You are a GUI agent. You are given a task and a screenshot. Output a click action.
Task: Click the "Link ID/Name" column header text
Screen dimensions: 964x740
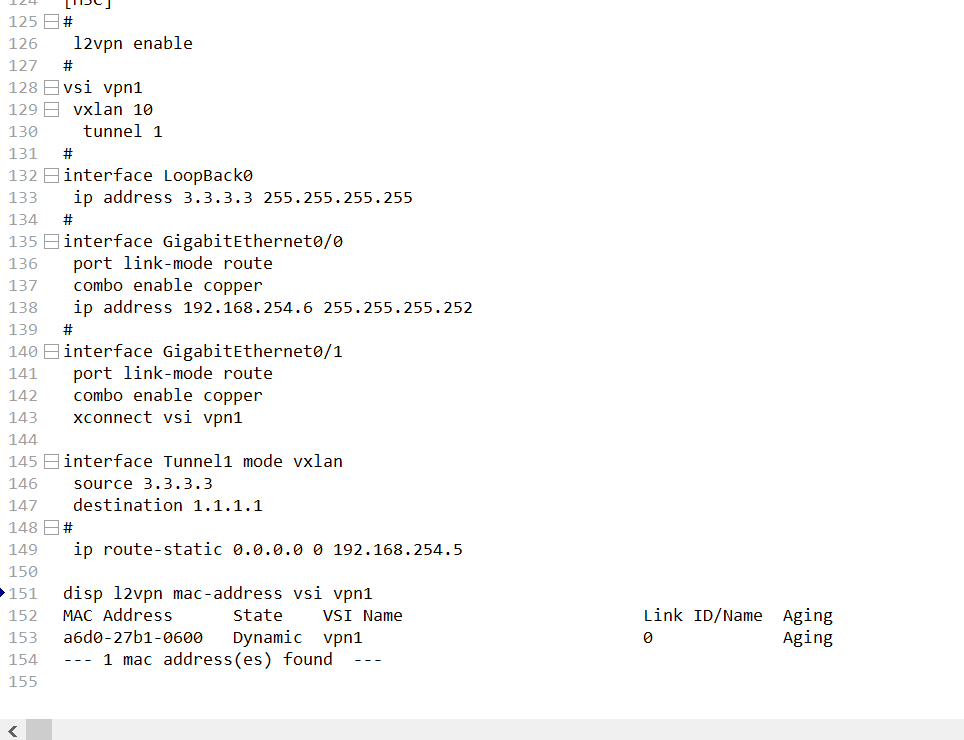tap(702, 616)
